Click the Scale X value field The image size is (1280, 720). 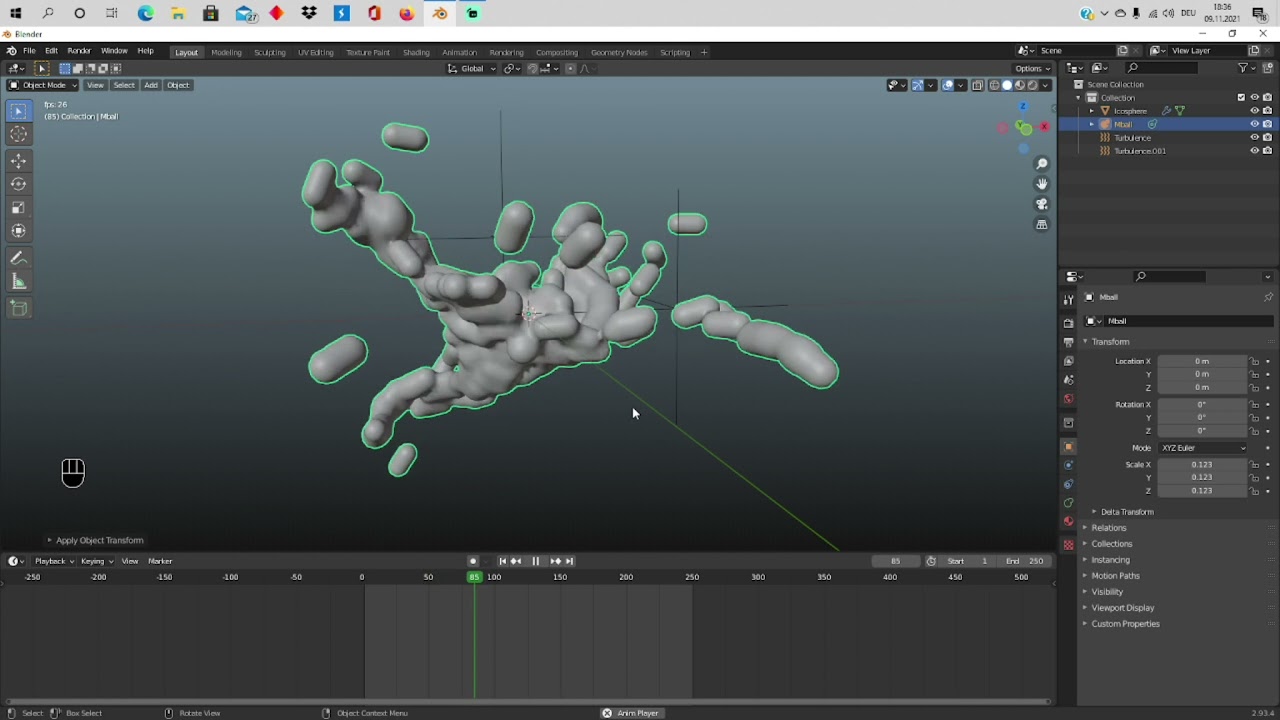coord(1203,465)
